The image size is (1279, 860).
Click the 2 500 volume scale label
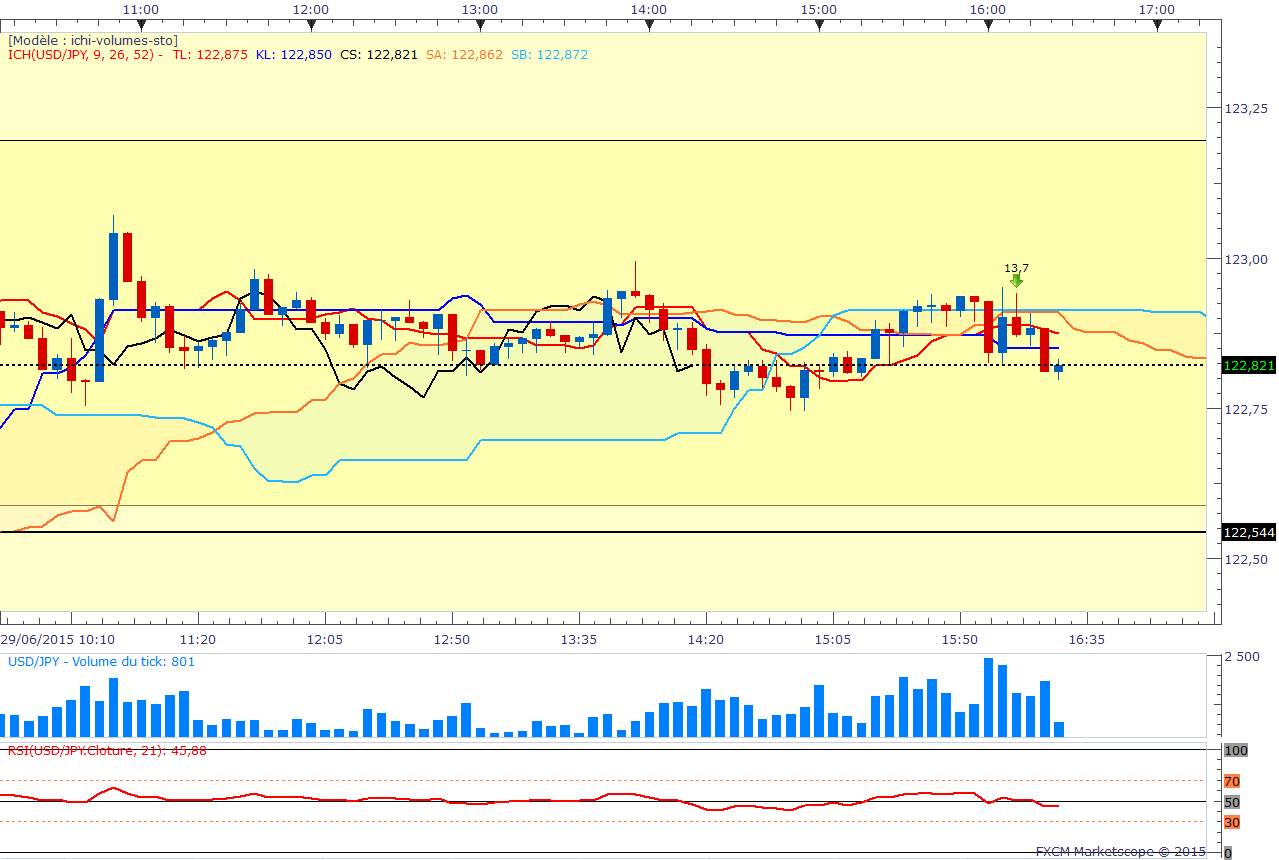point(1243,657)
